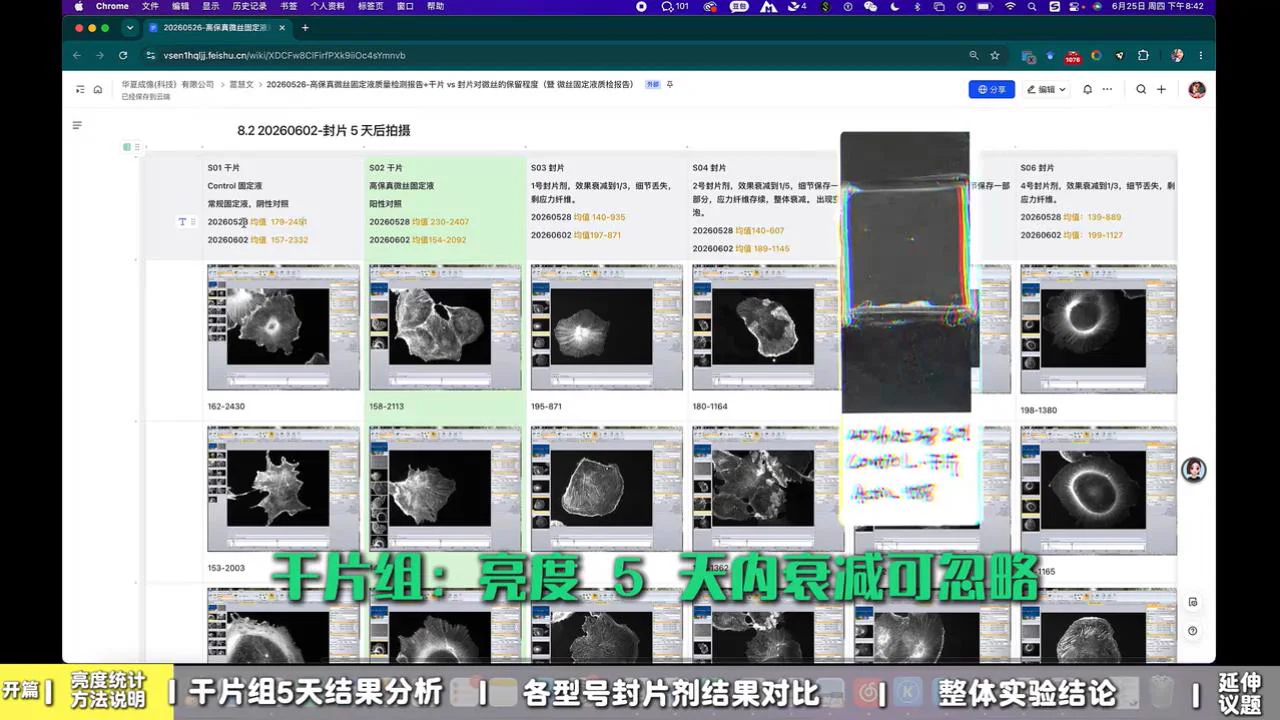Open the notifications bell icon
This screenshot has width=1280, height=720.
click(1087, 89)
